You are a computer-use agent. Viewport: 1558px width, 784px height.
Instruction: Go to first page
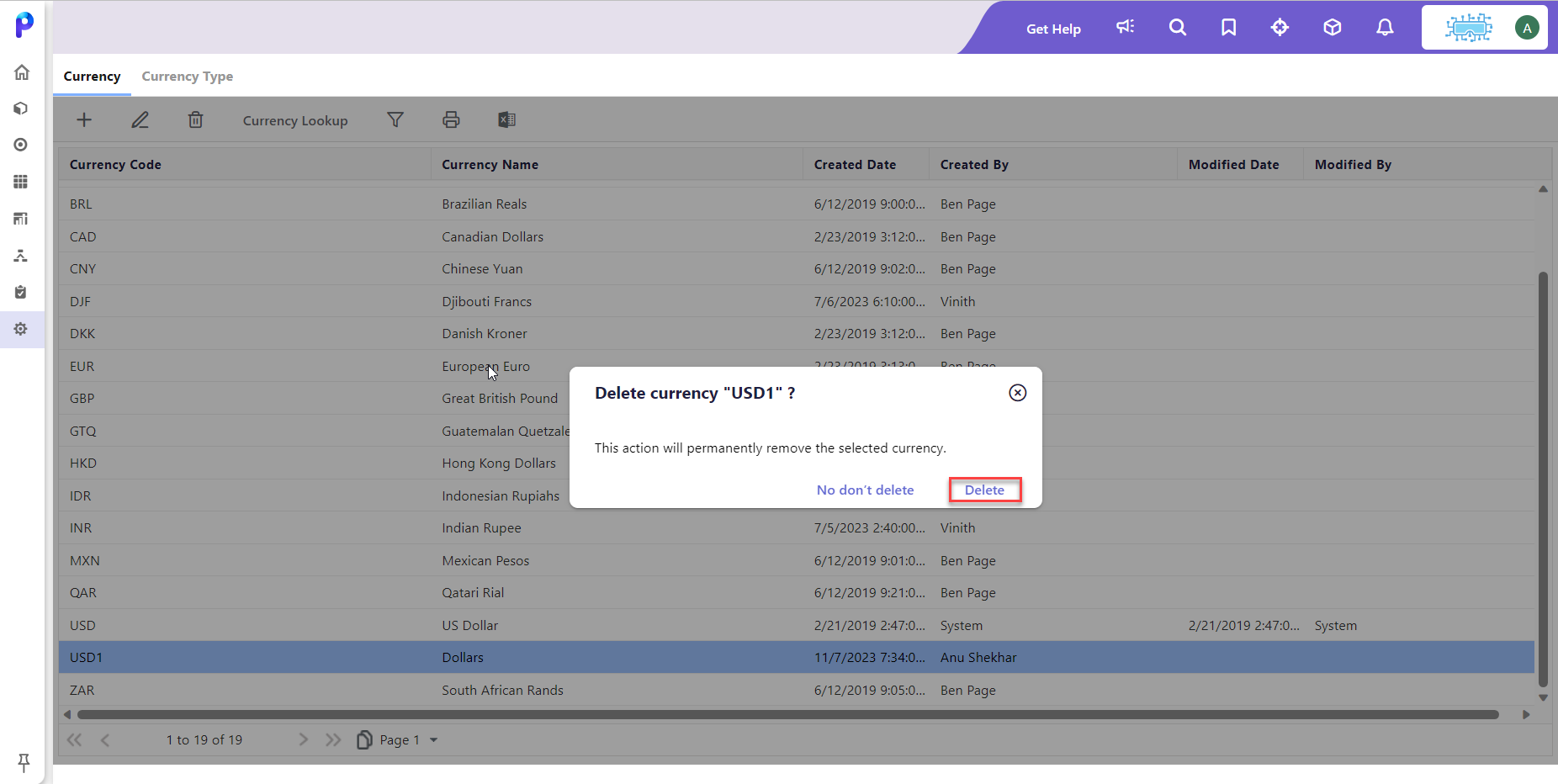point(75,739)
